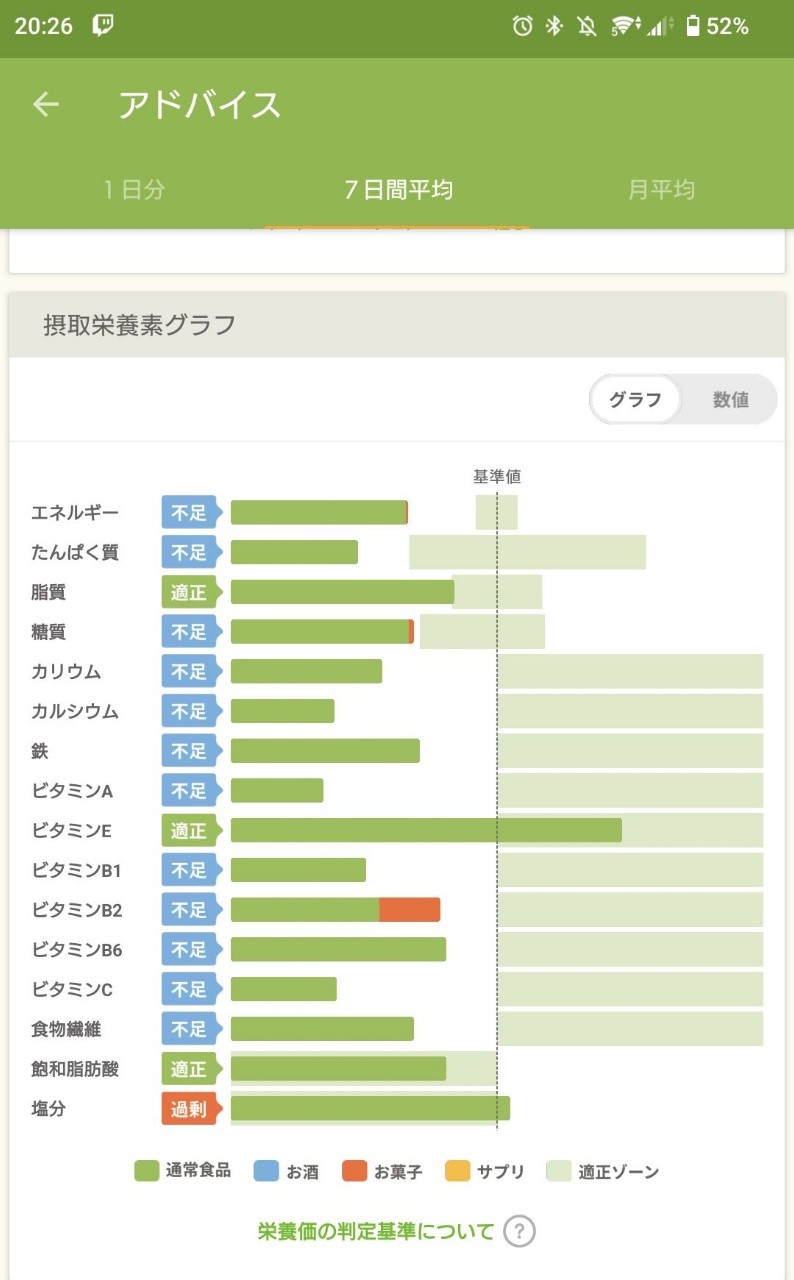Tap the ビタミンE intake bar
Image resolution: width=794 pixels, height=1280 pixels.
click(x=426, y=830)
